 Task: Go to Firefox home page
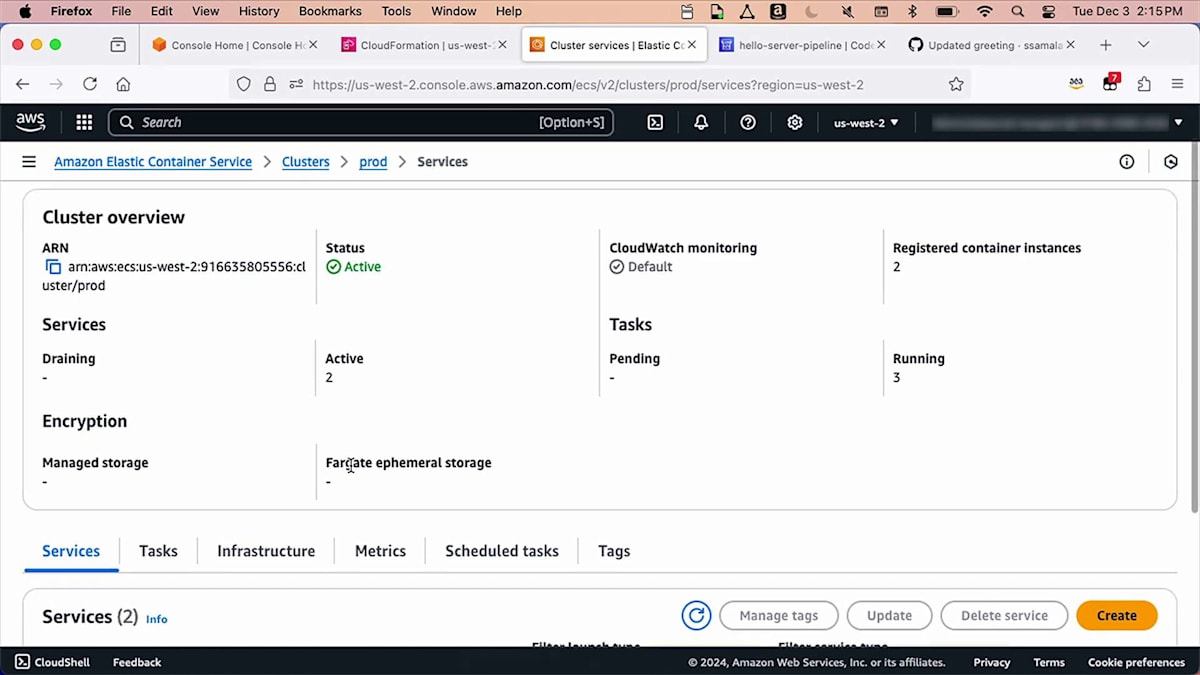coord(123,84)
